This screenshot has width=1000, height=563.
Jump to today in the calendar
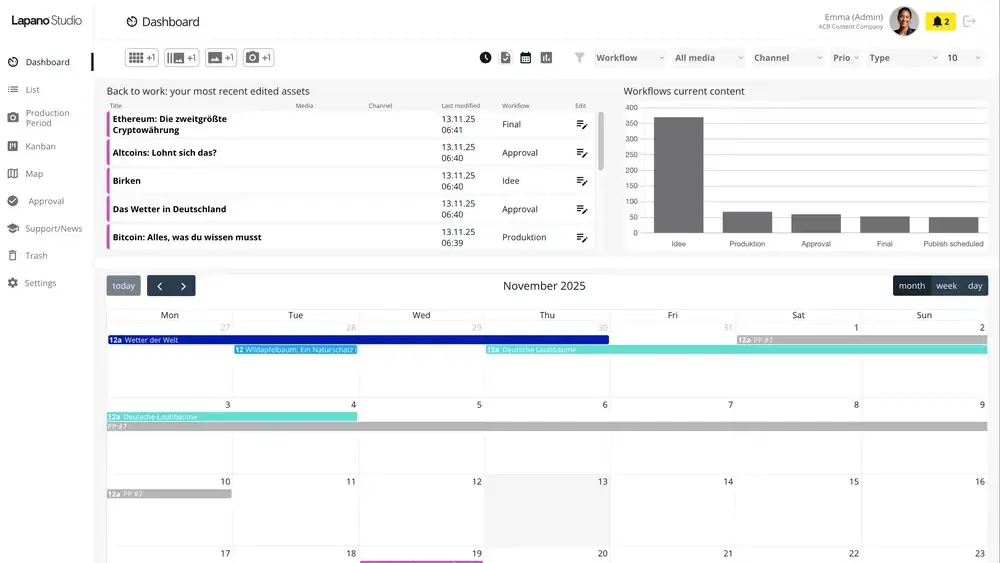pos(124,286)
